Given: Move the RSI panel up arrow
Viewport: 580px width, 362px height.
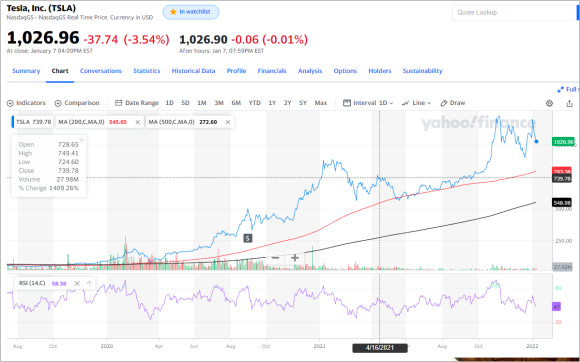Looking at the screenshot, I should click(x=89, y=284).
